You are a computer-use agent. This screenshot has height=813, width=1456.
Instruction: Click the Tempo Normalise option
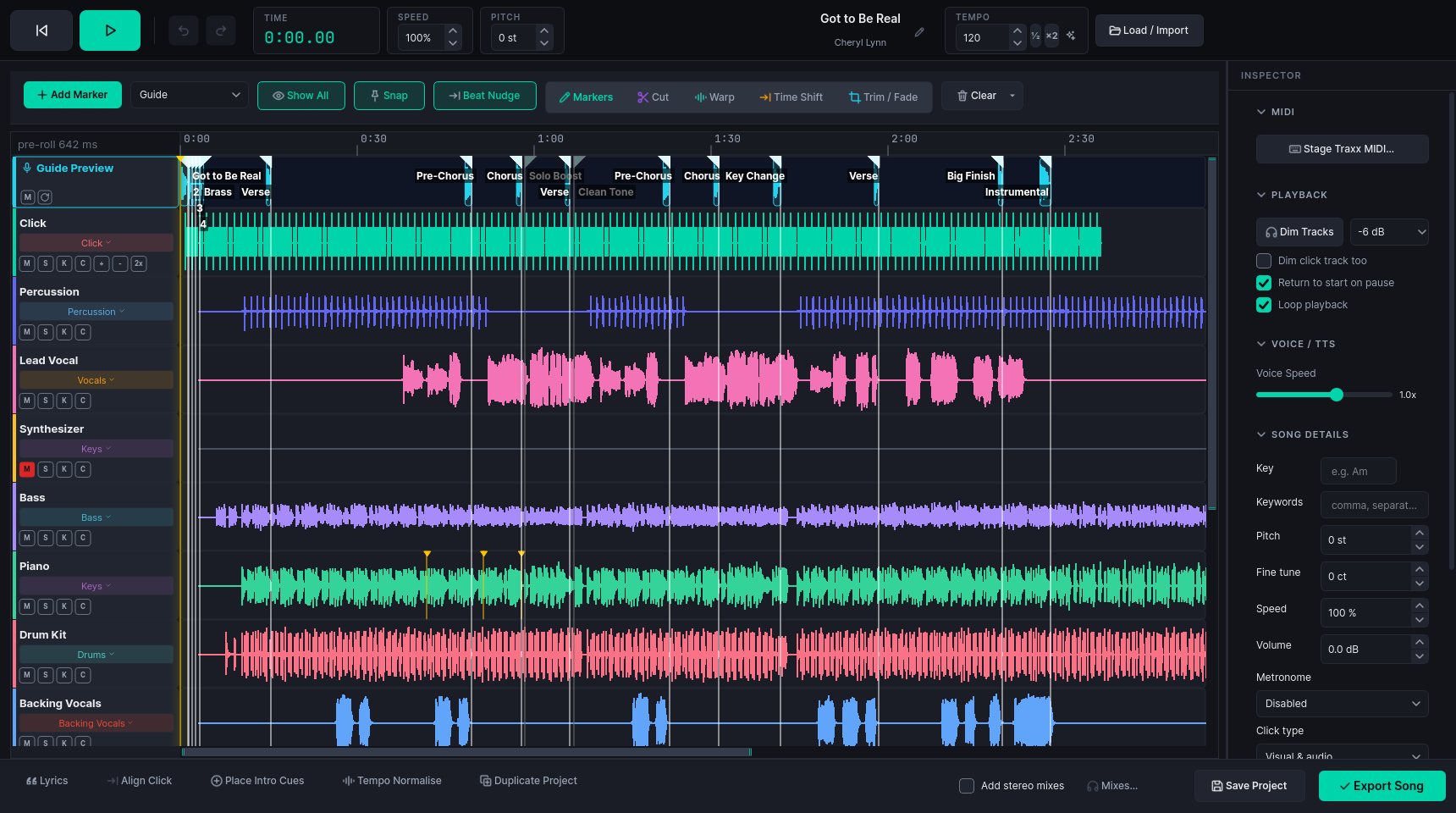[392, 781]
